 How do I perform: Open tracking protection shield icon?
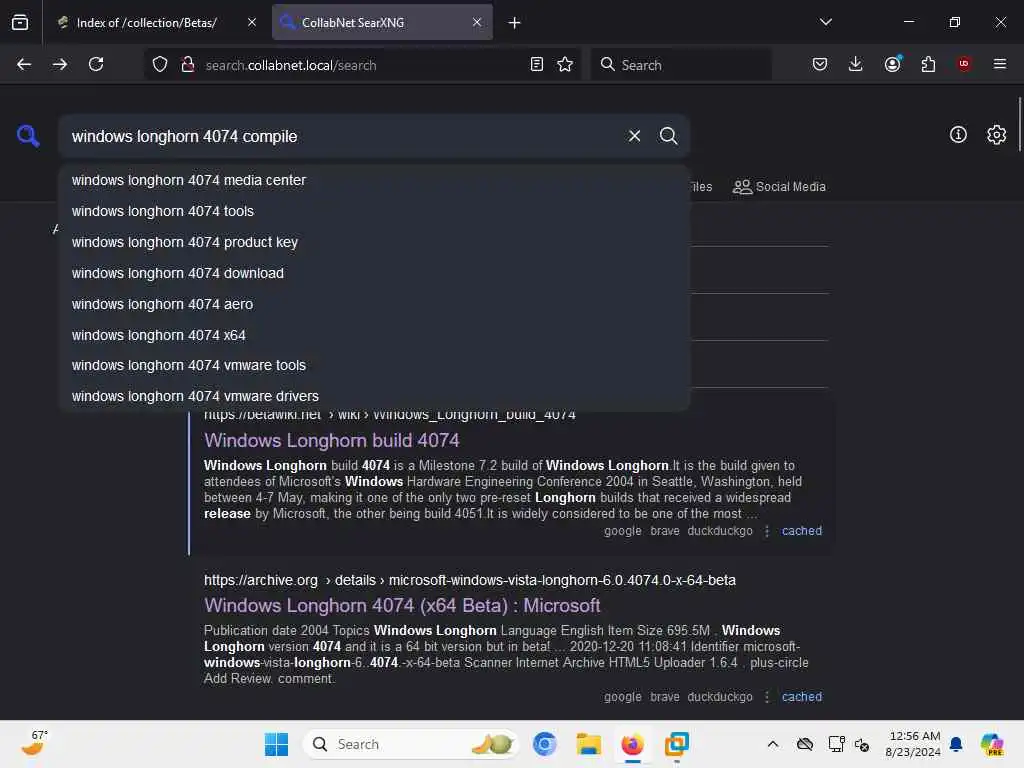coord(160,64)
